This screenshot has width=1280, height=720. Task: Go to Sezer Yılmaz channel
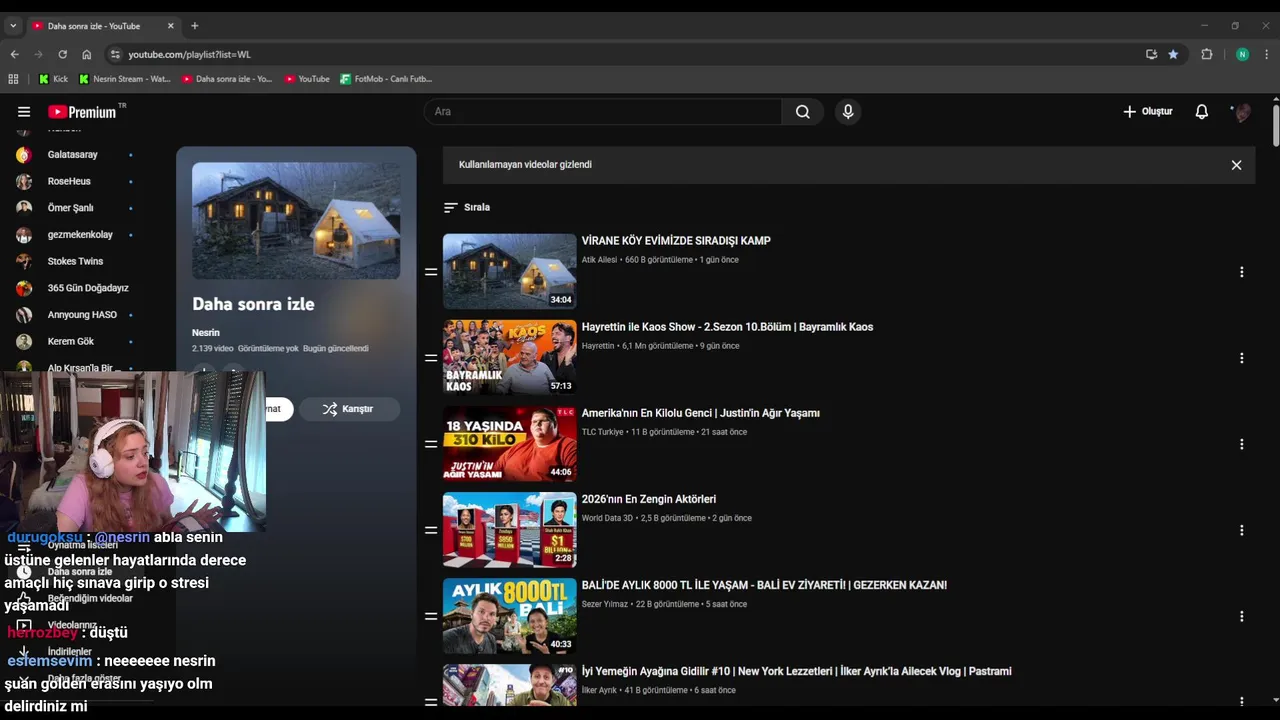click(605, 604)
